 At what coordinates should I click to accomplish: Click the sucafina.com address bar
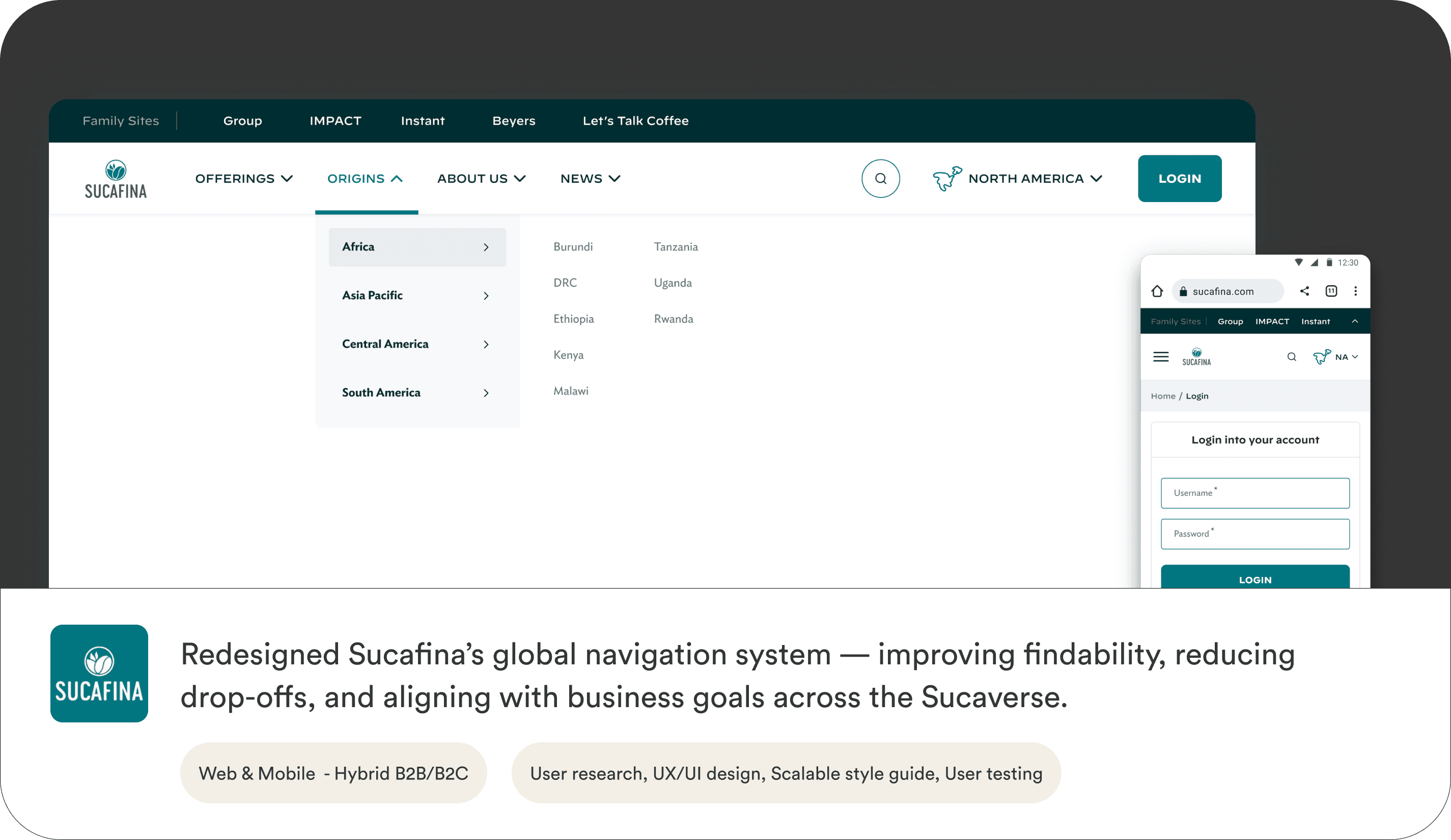tap(1227, 291)
